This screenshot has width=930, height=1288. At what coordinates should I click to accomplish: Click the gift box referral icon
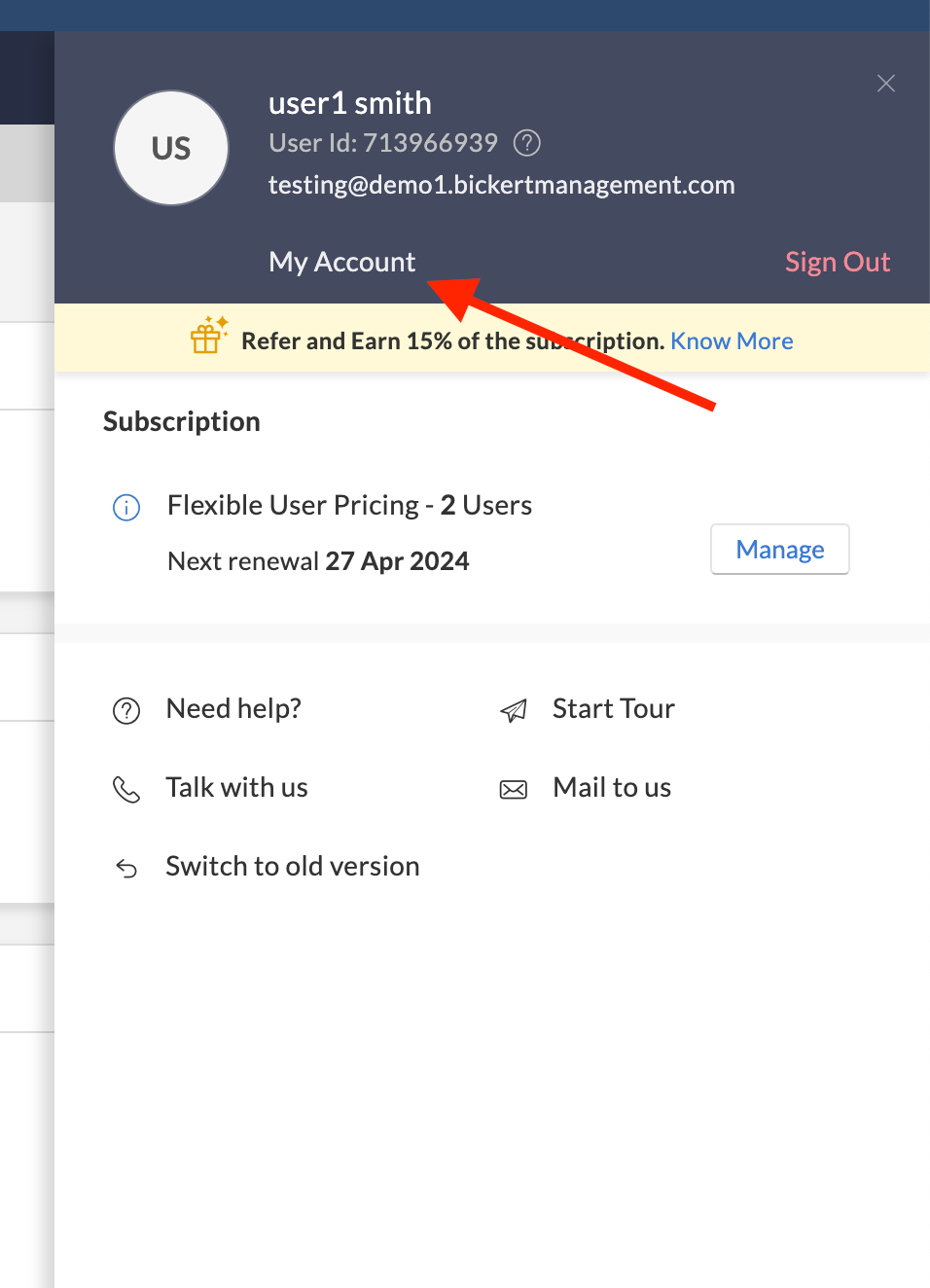(208, 336)
